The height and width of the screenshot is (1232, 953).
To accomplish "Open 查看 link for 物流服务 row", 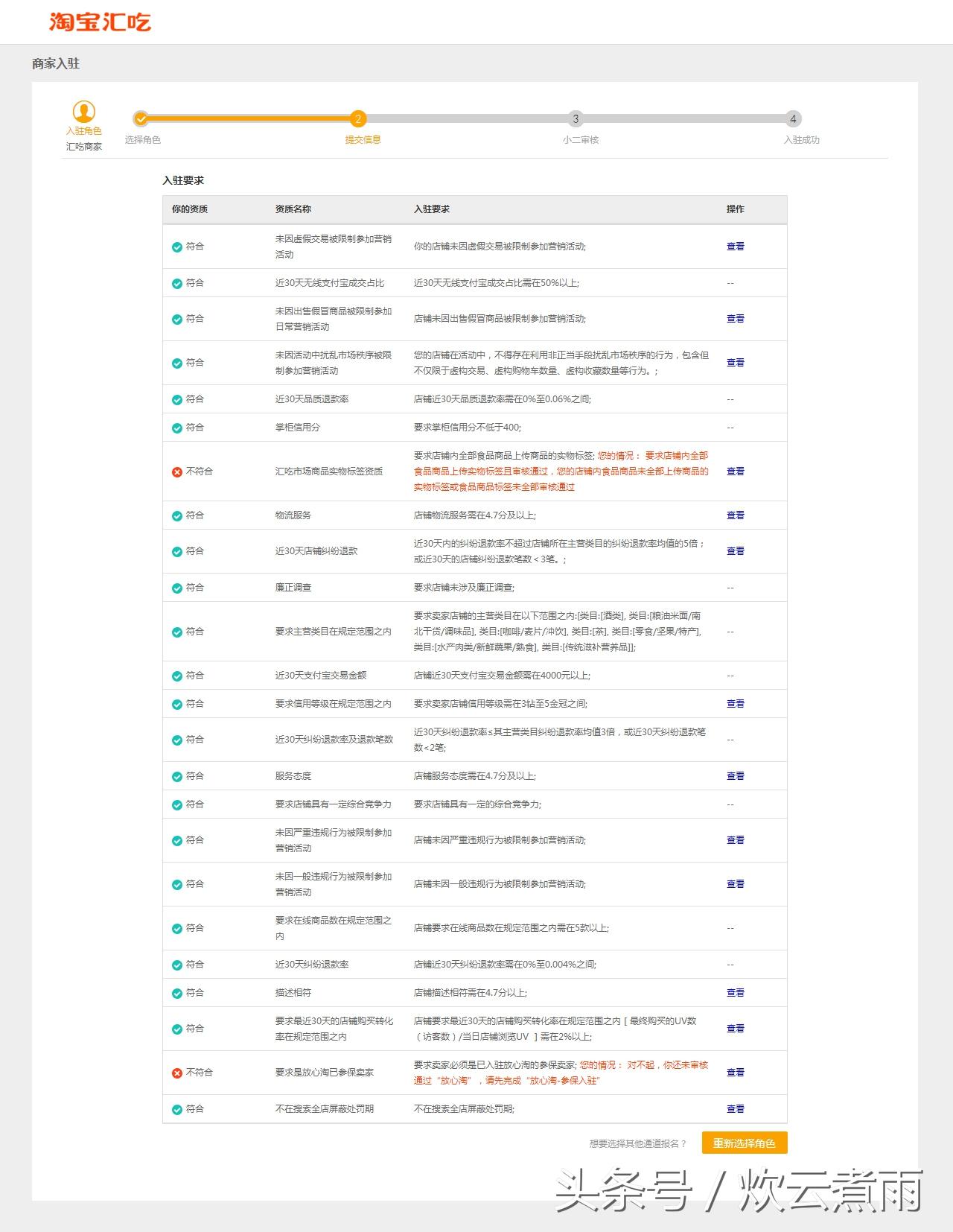I will tap(735, 515).
